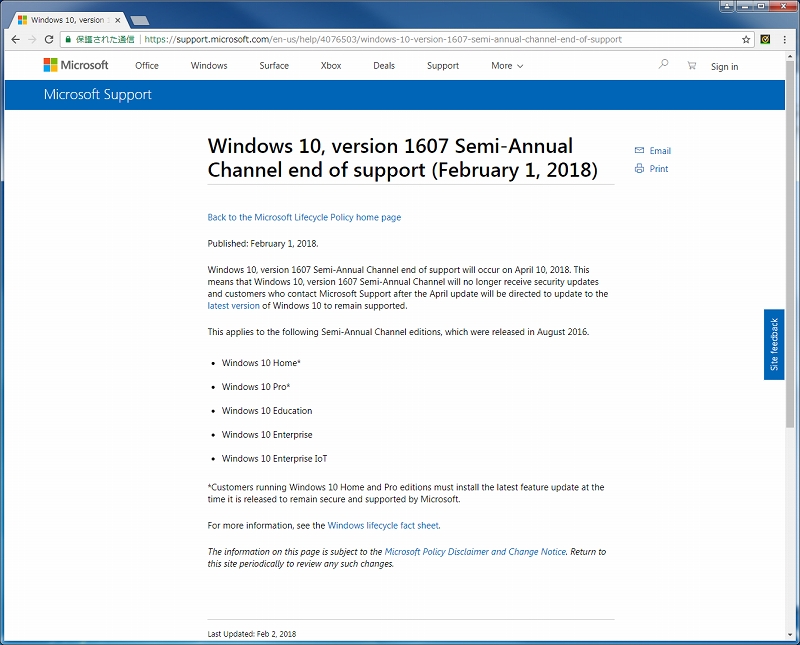This screenshot has width=800, height=645.
Task: Click the Print link text
Action: 659,168
